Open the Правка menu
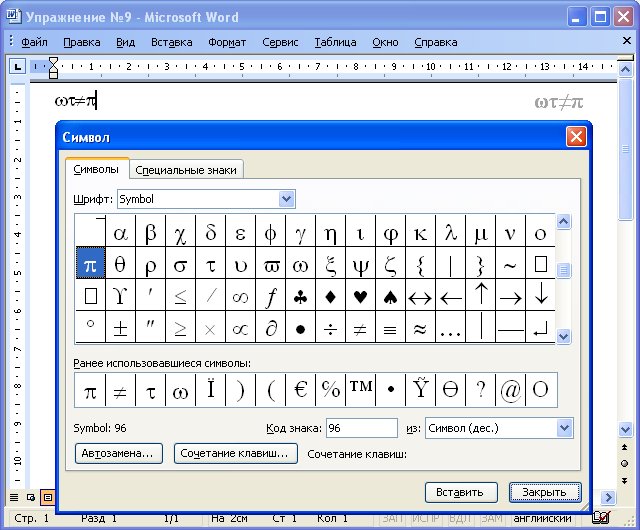Screen dimensions: 640x530 click(x=82, y=42)
